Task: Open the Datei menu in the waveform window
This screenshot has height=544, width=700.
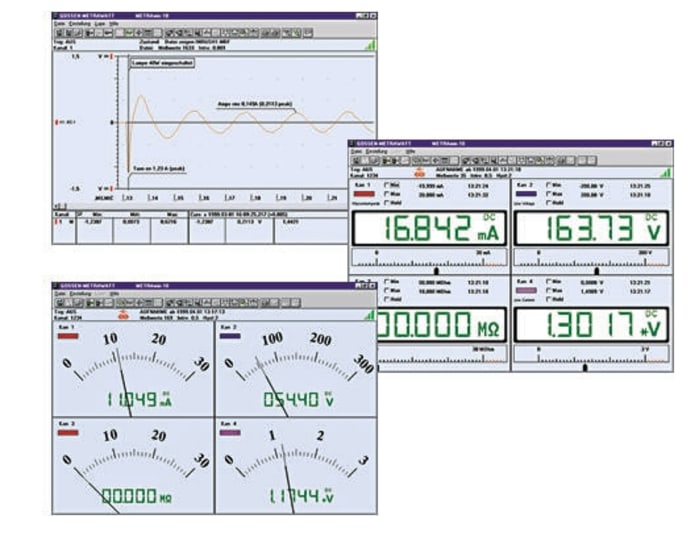Action: click(58, 23)
